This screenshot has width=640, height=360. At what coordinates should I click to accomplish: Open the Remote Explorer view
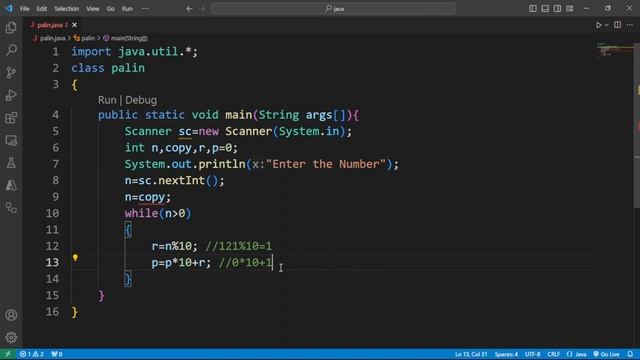click(11, 141)
